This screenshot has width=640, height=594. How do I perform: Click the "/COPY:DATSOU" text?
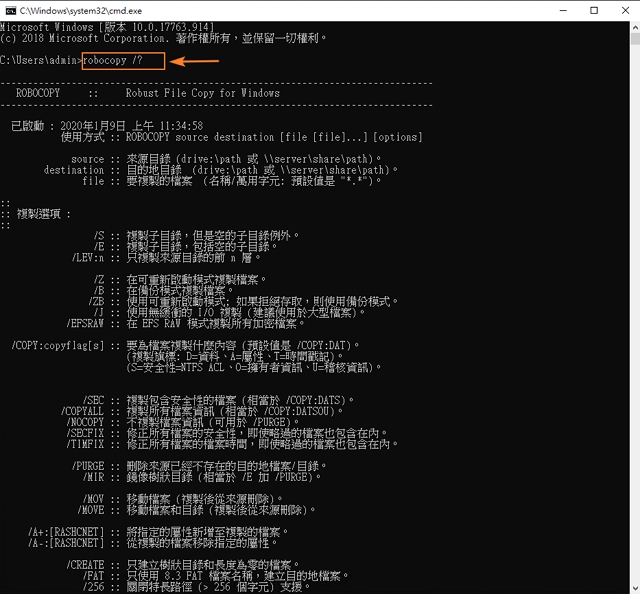pyautogui.click(x=296, y=412)
